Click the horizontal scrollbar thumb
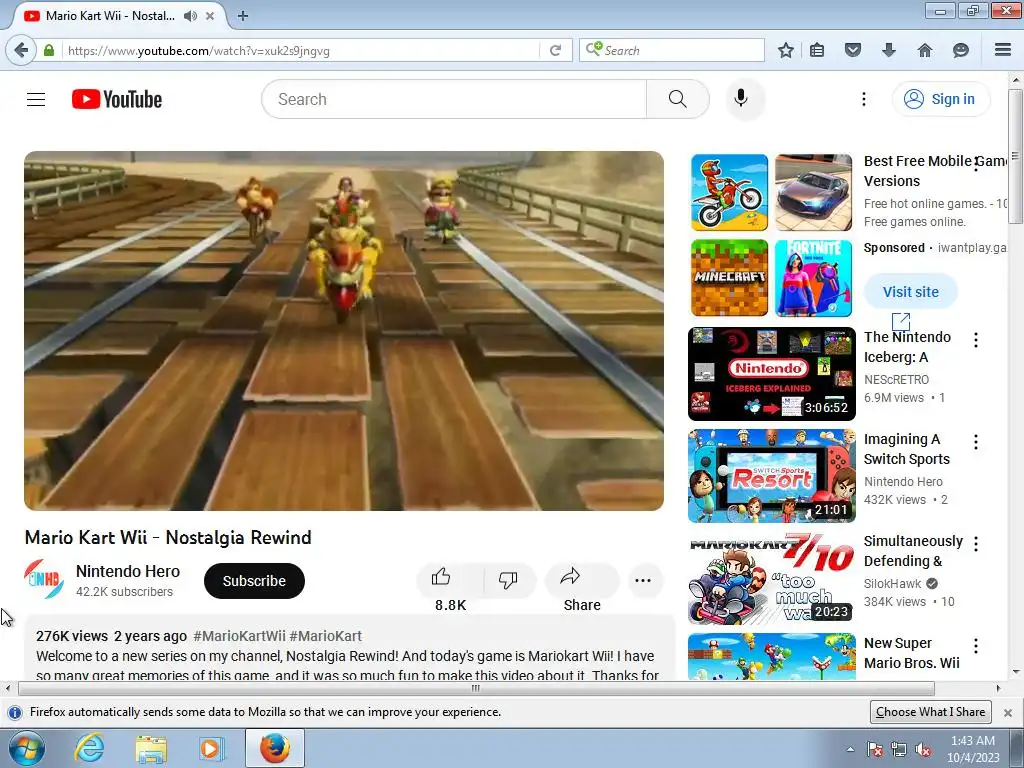This screenshot has height=768, width=1024. coord(476,688)
